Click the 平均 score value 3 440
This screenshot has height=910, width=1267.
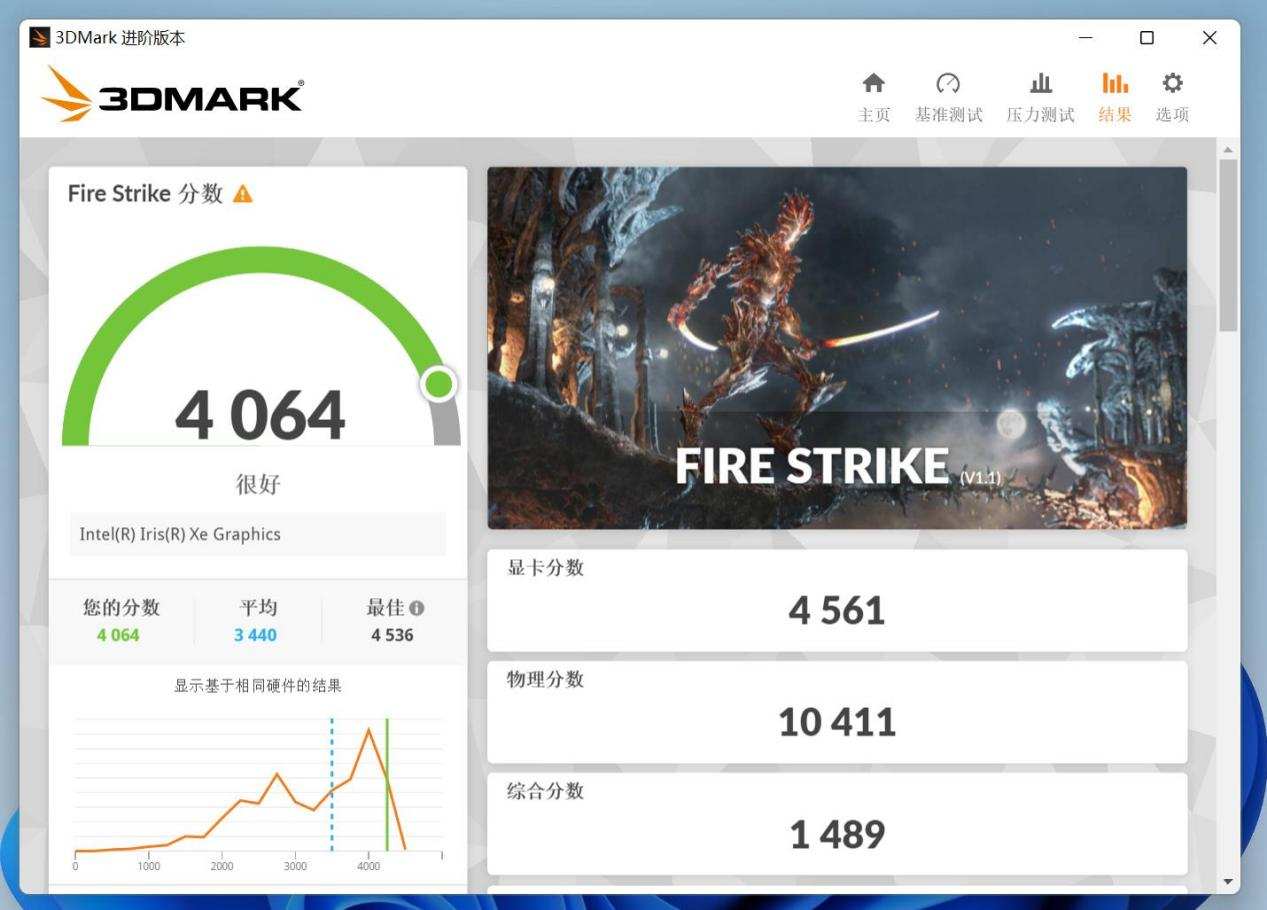255,635
